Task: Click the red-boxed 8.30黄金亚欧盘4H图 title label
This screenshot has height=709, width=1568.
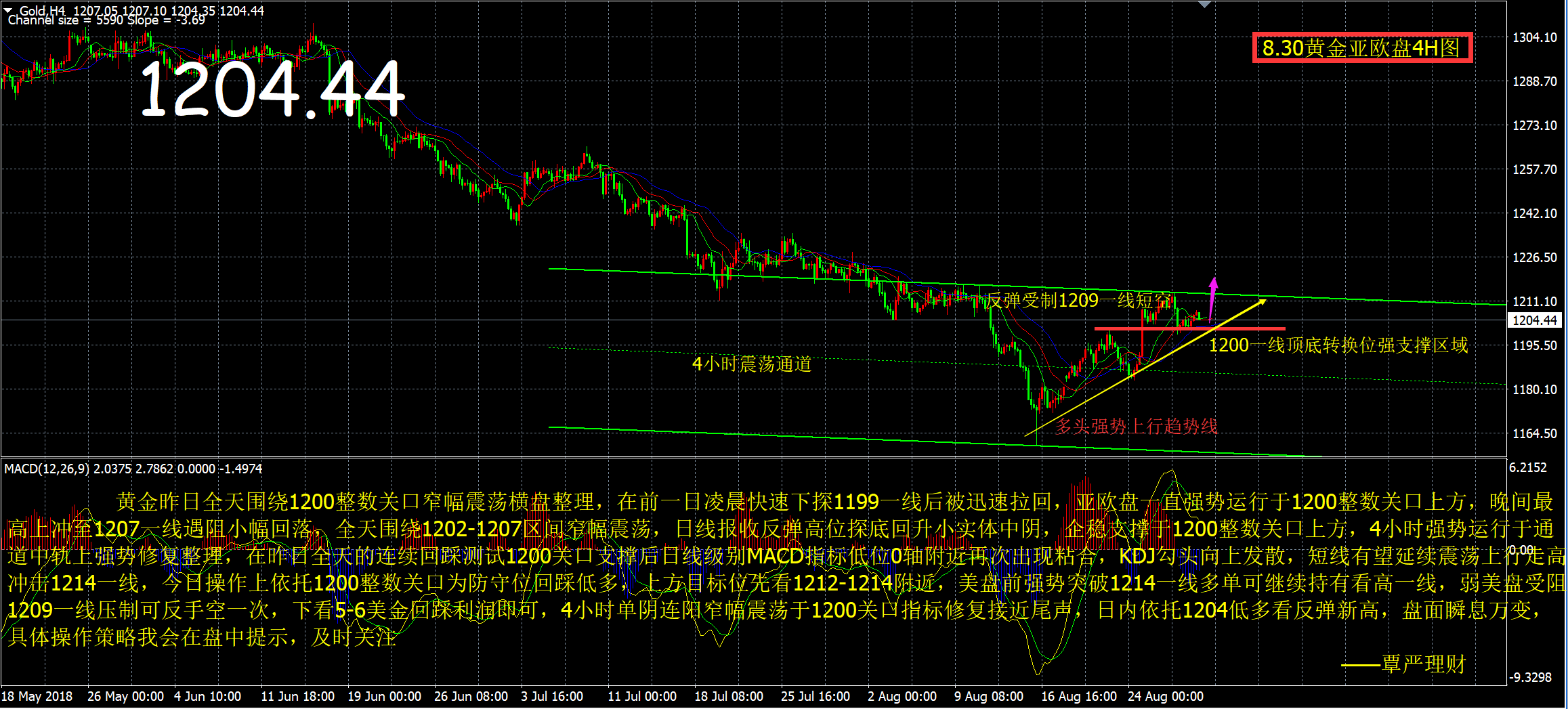Action: pos(1362,48)
